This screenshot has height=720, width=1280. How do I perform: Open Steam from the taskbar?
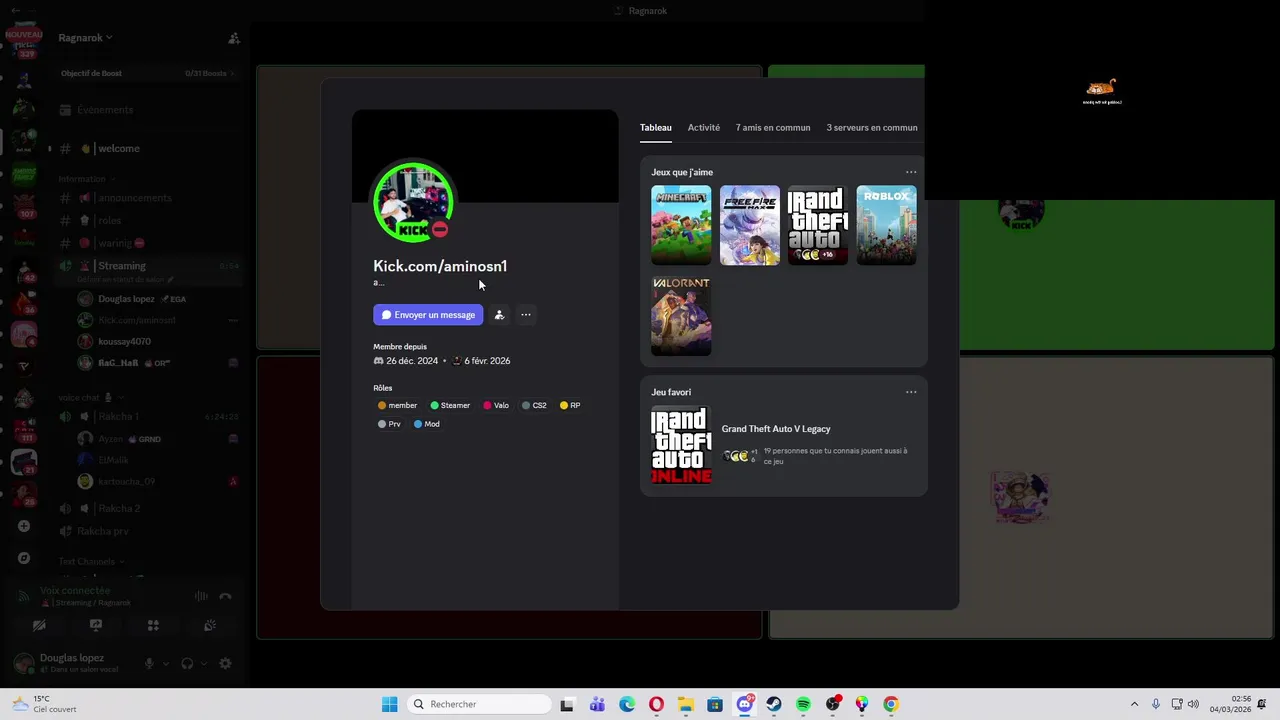point(774,704)
